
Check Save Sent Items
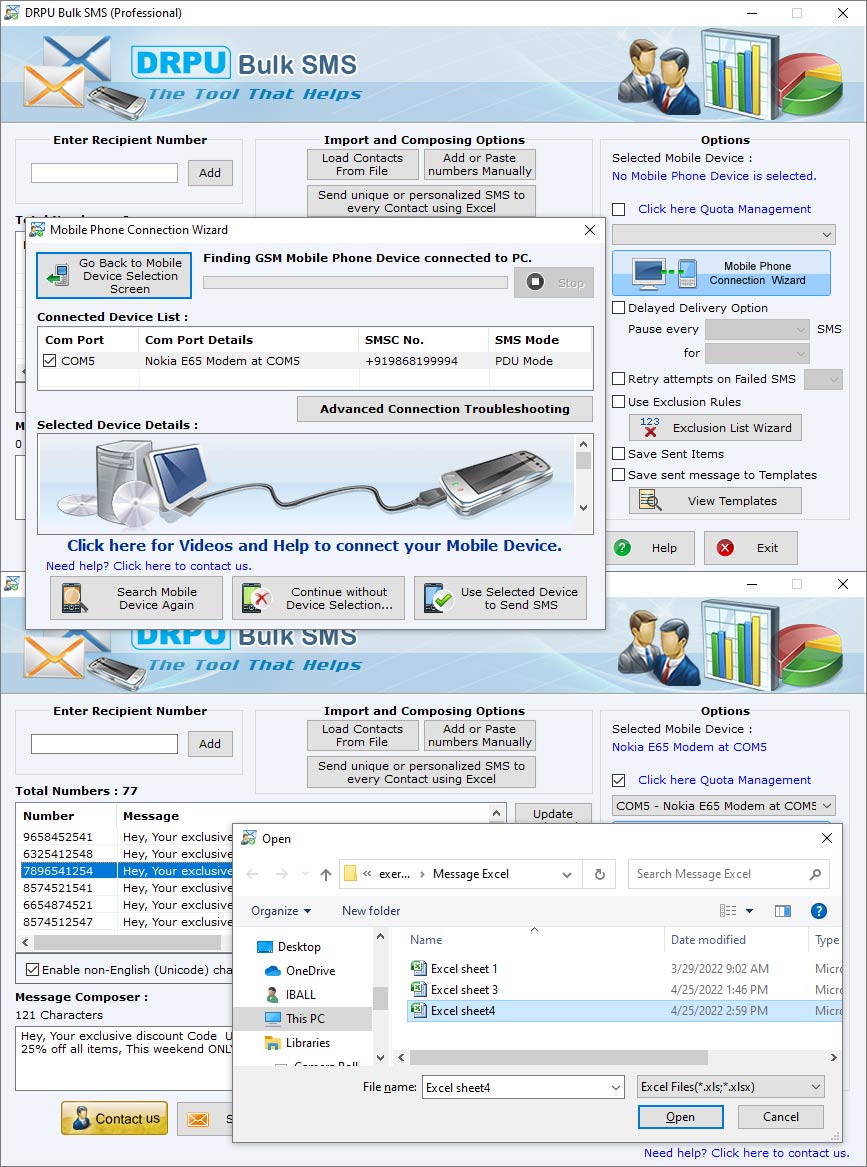(x=617, y=452)
